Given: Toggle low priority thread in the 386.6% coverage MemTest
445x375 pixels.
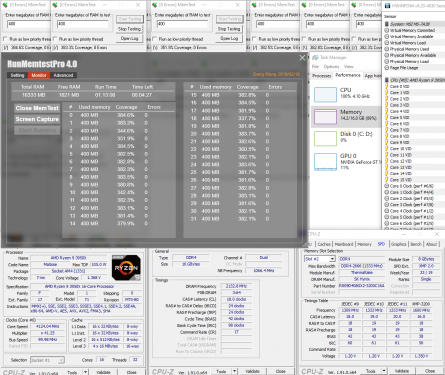Looking at the screenshot, I should click(x=5, y=39).
